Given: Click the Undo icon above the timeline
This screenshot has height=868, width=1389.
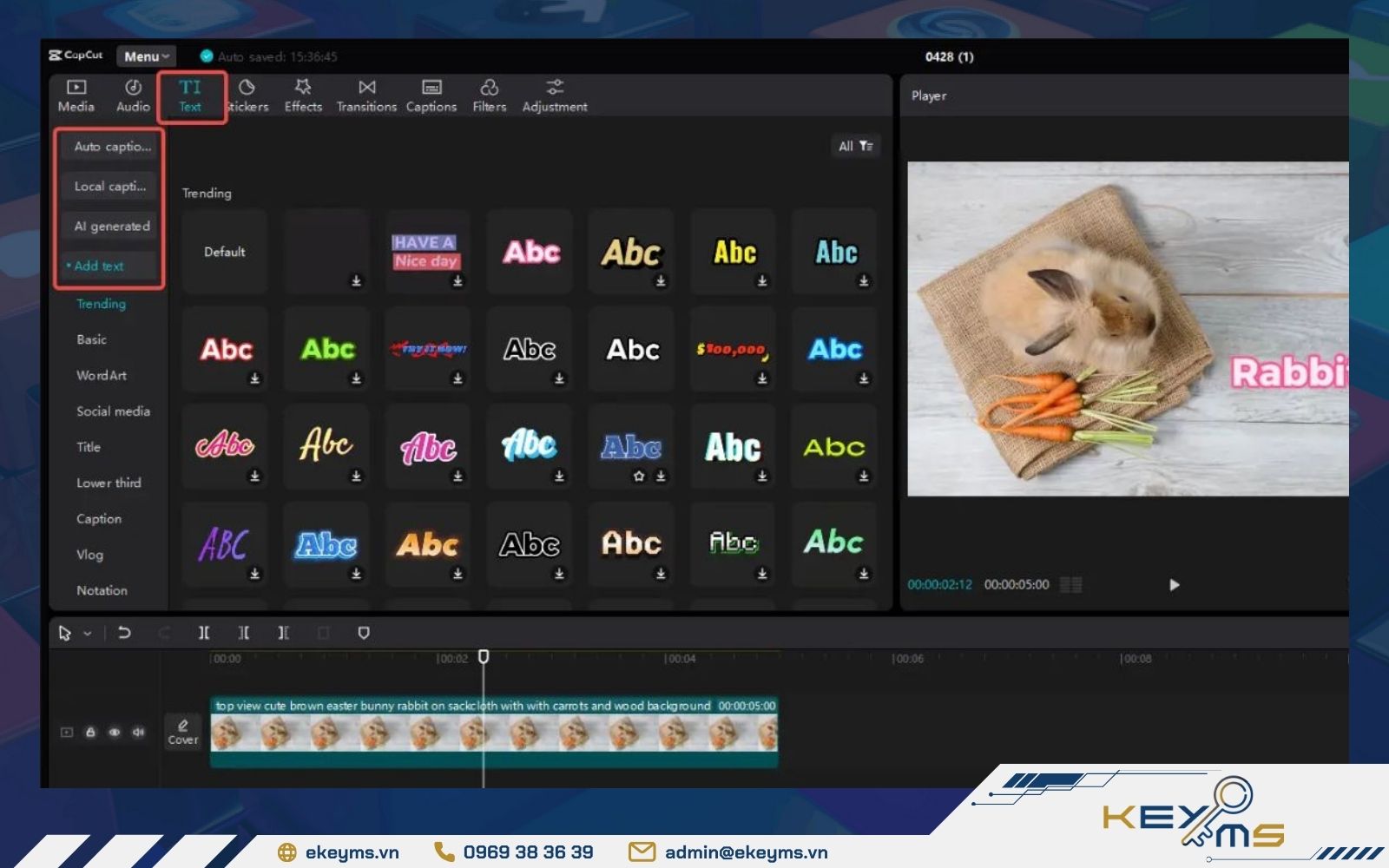Looking at the screenshot, I should click(123, 633).
